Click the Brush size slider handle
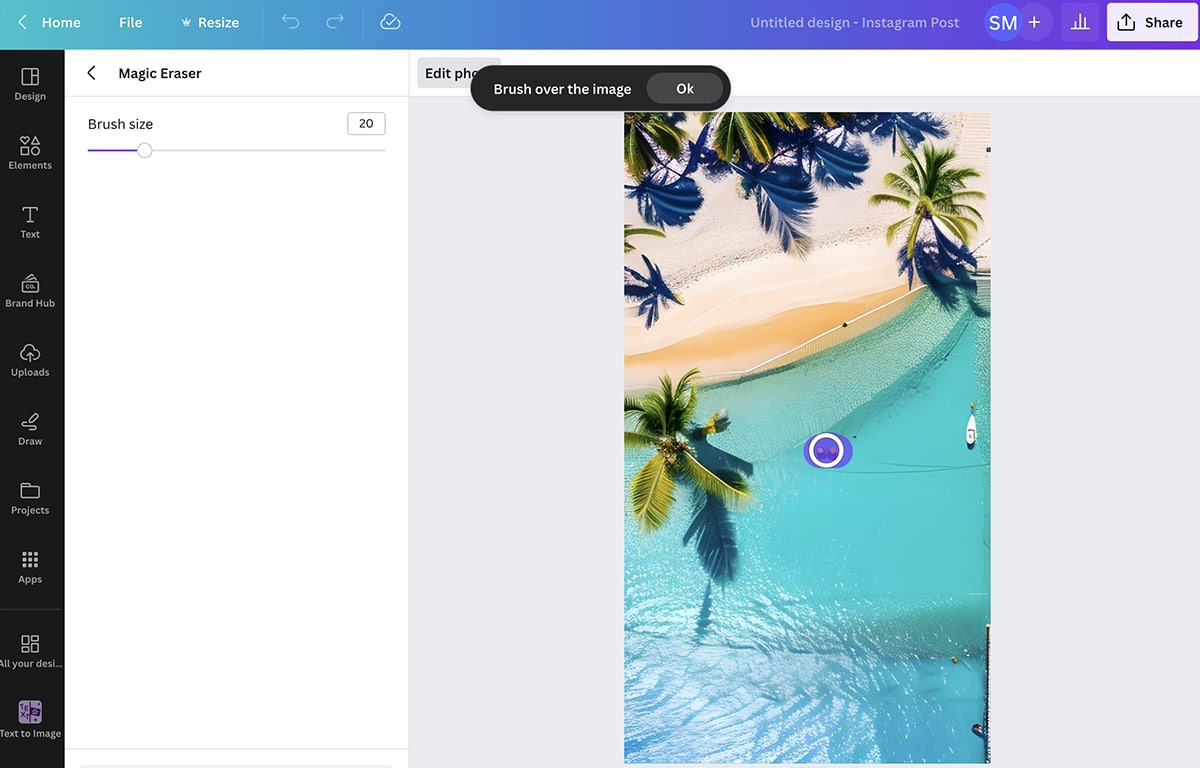The width and height of the screenshot is (1200, 768). click(x=145, y=150)
